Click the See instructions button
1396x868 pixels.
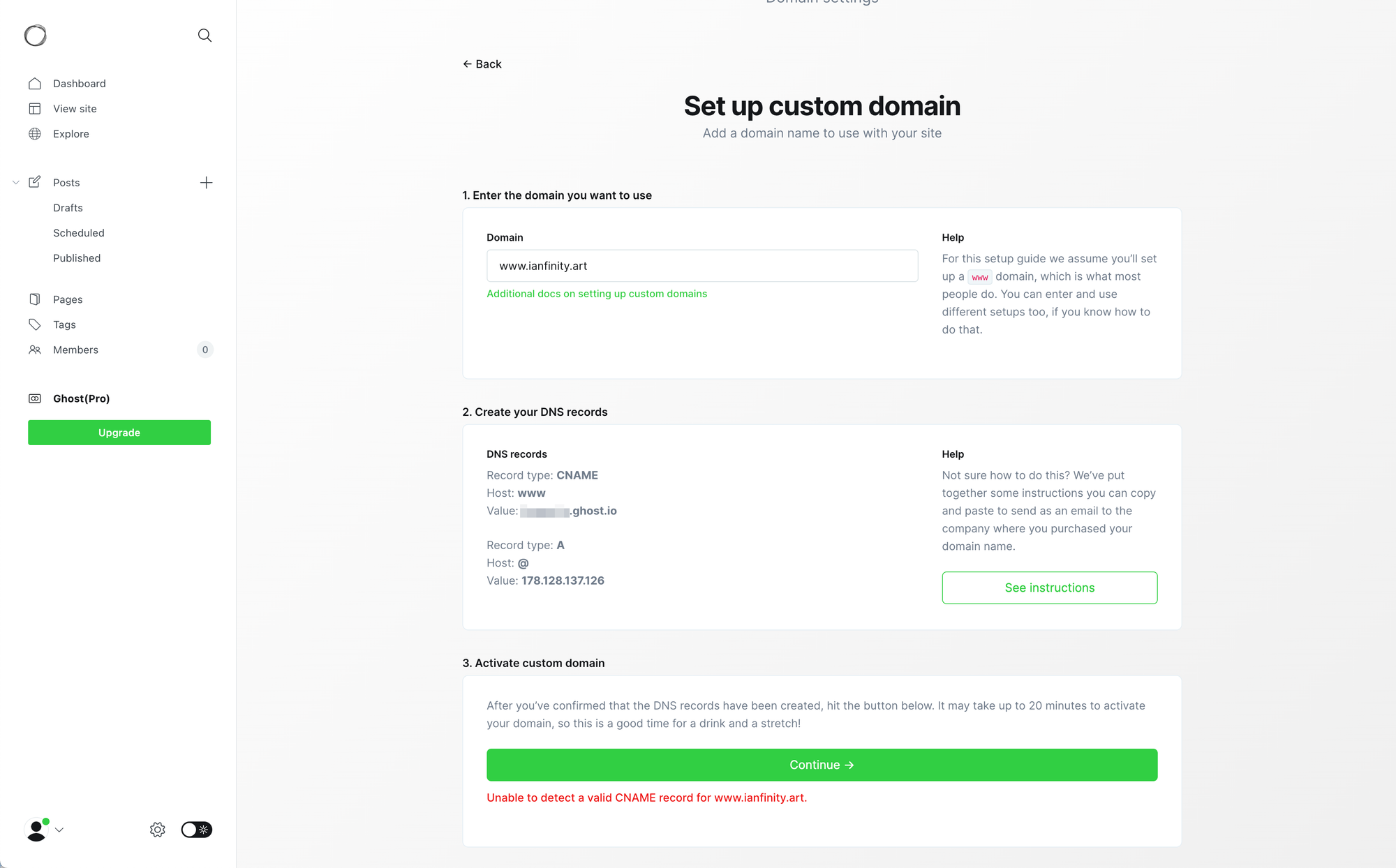coord(1050,588)
